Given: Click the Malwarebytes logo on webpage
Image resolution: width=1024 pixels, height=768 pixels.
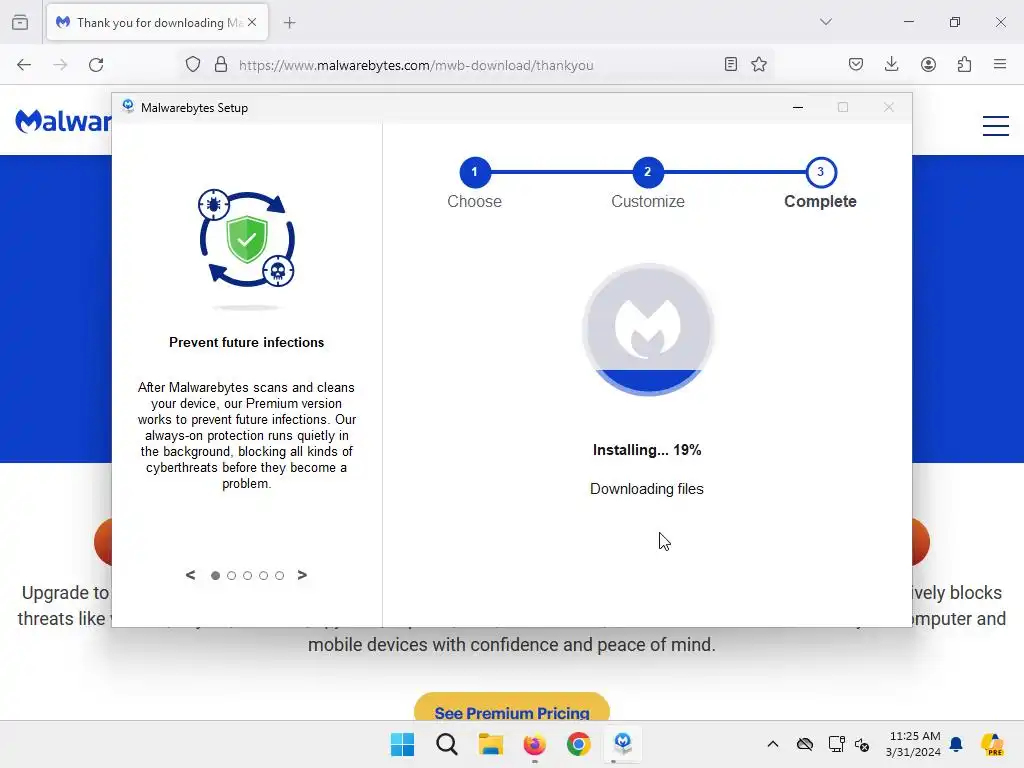Looking at the screenshot, I should 63,121.
